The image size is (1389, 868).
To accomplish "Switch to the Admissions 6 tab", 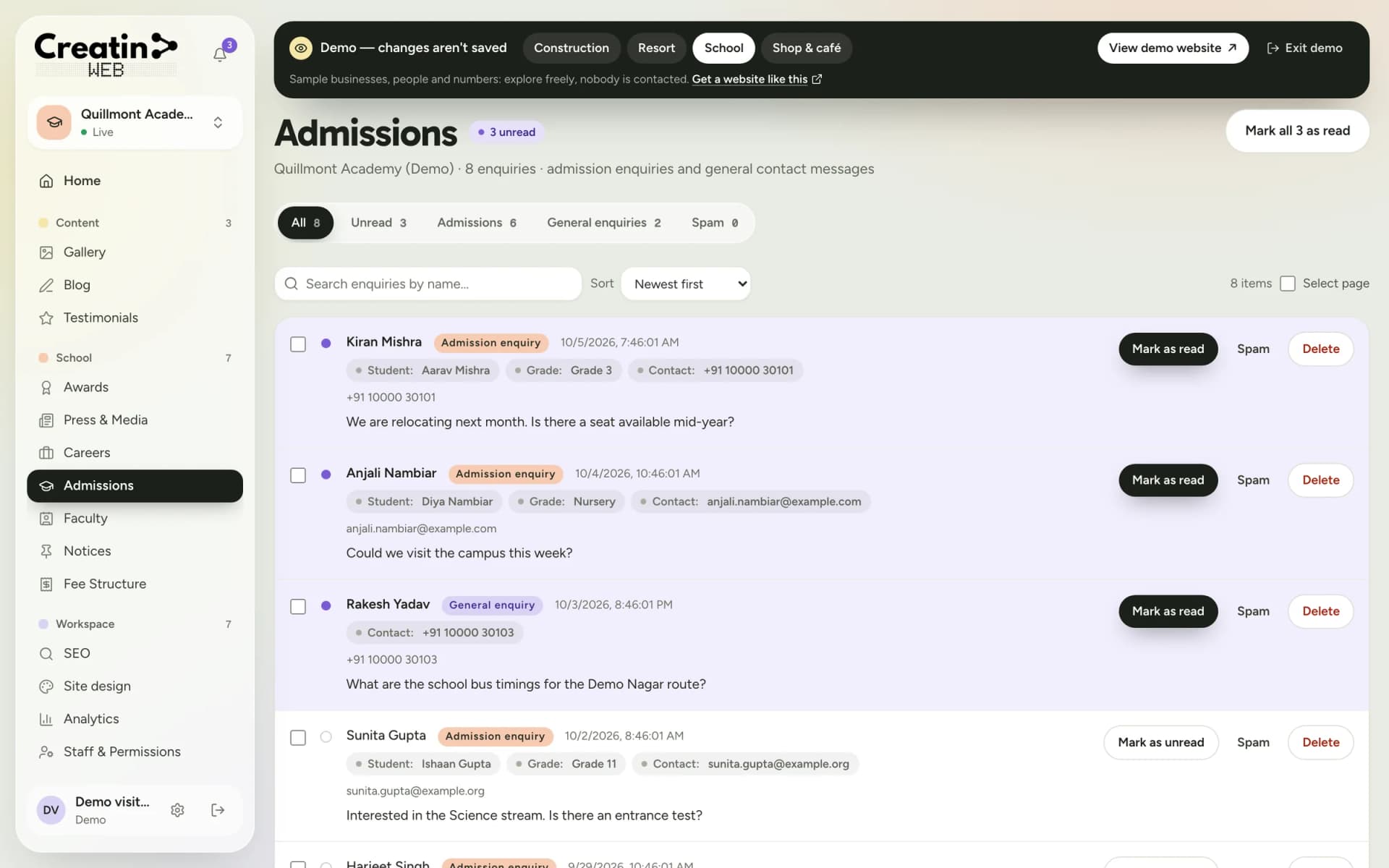I will pyautogui.click(x=477, y=223).
